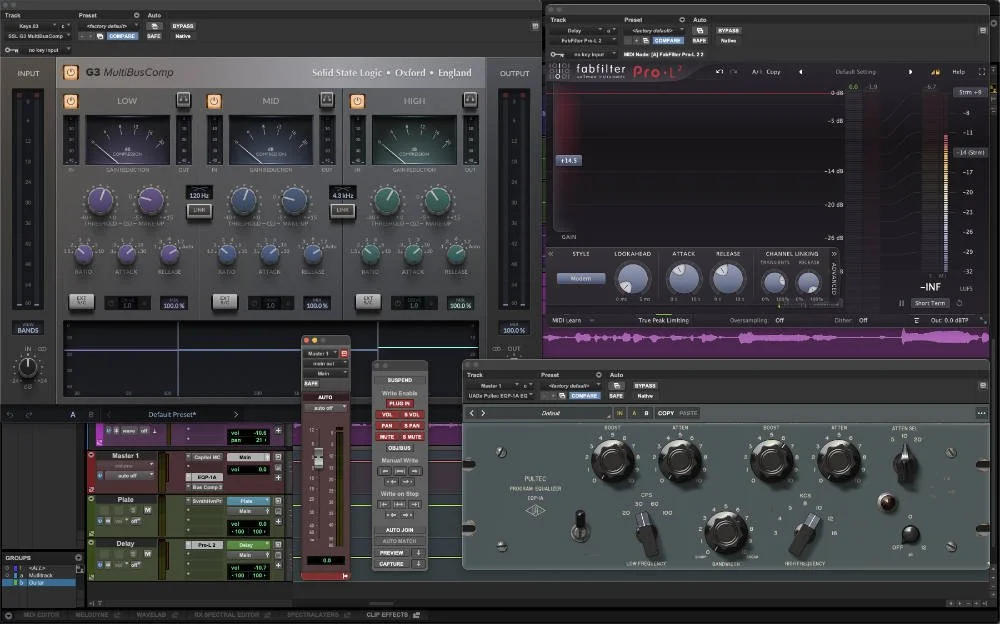
Task: Open Pro-L 2 Delay track selector dropdown
Action: (x=578, y=31)
